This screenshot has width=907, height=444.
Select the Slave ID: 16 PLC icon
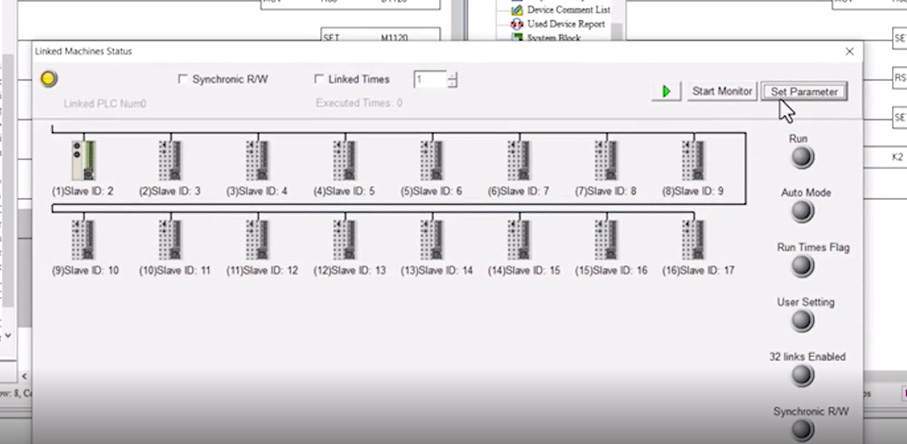click(x=606, y=240)
